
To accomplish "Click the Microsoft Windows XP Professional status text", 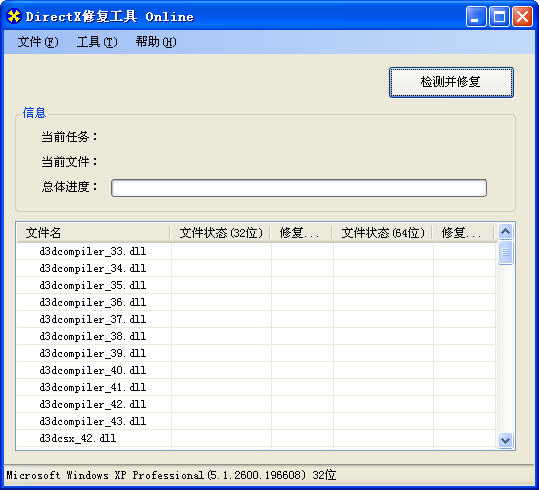I will pyautogui.click(x=171, y=475).
